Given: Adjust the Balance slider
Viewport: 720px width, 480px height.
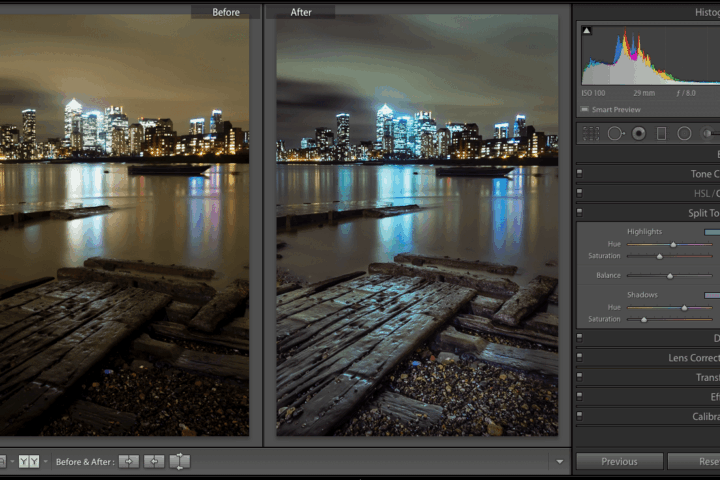Looking at the screenshot, I should click(670, 276).
